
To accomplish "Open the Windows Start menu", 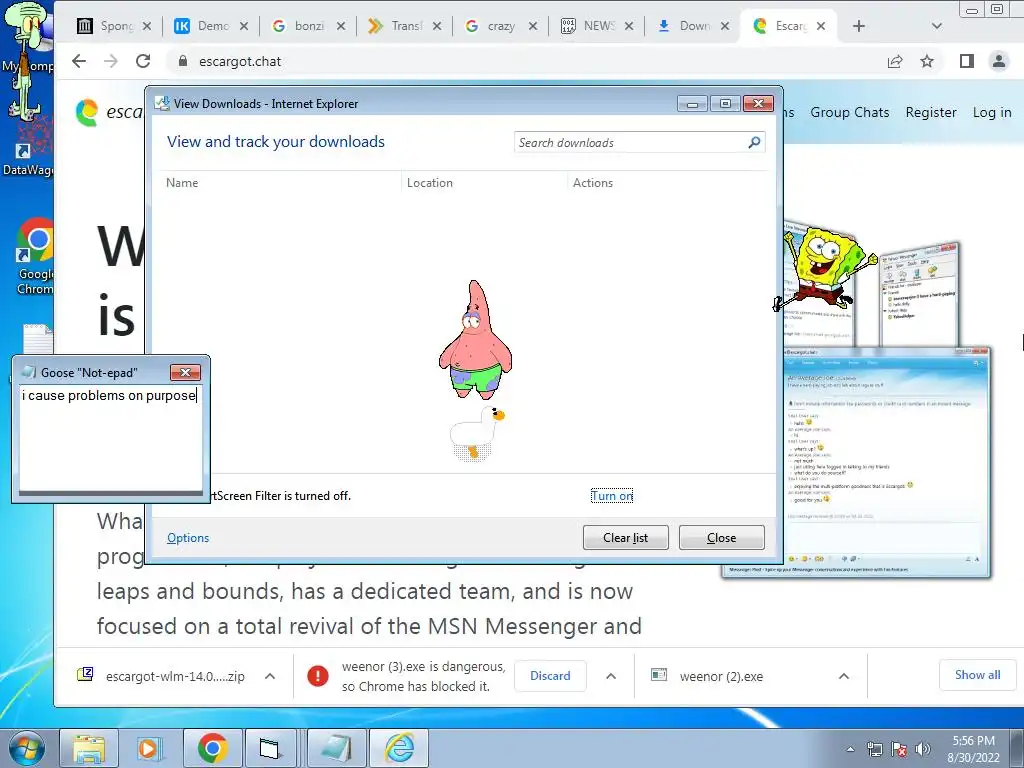I will [x=26, y=748].
